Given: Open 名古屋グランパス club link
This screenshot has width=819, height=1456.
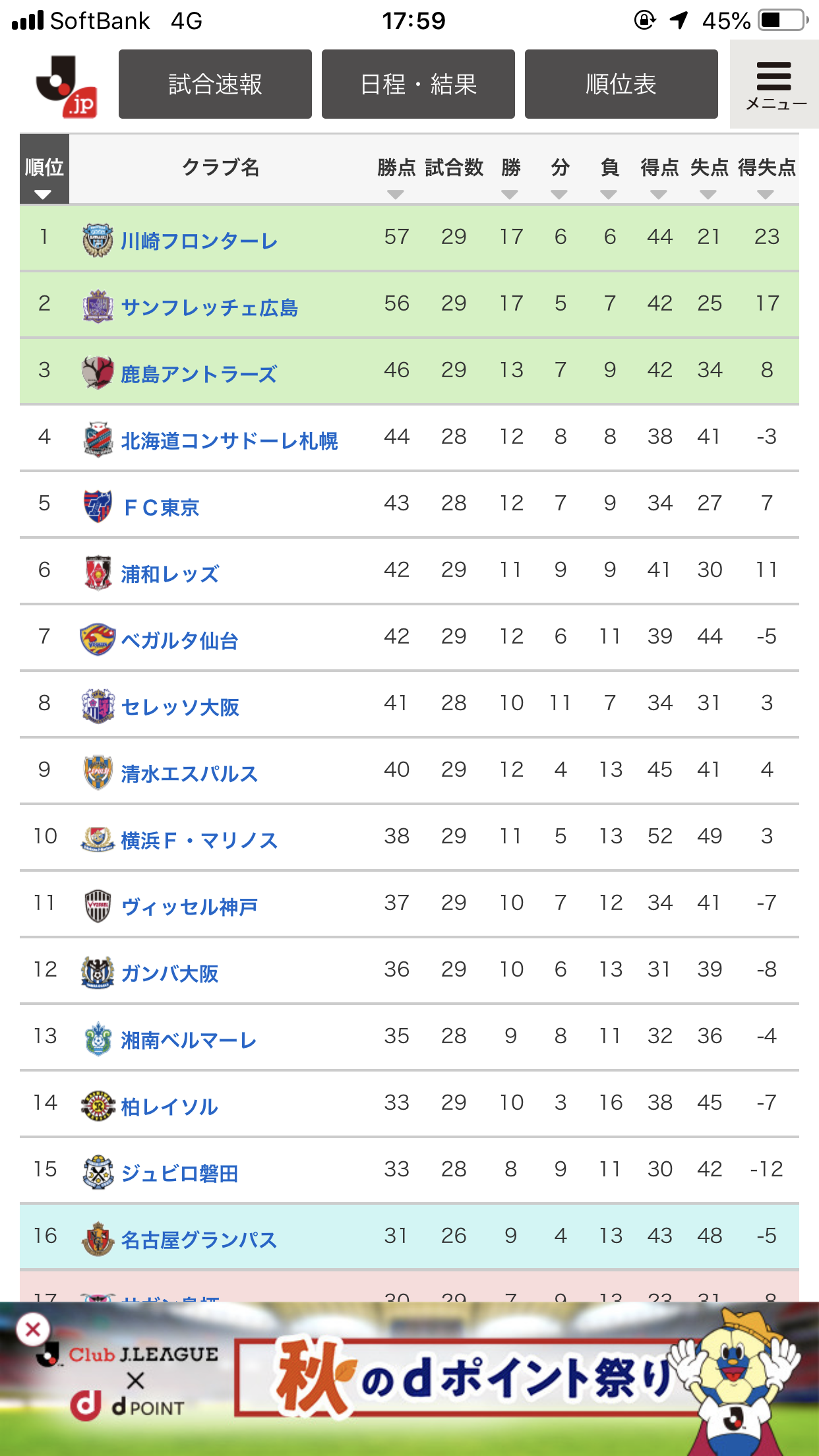Looking at the screenshot, I should click(x=198, y=1240).
